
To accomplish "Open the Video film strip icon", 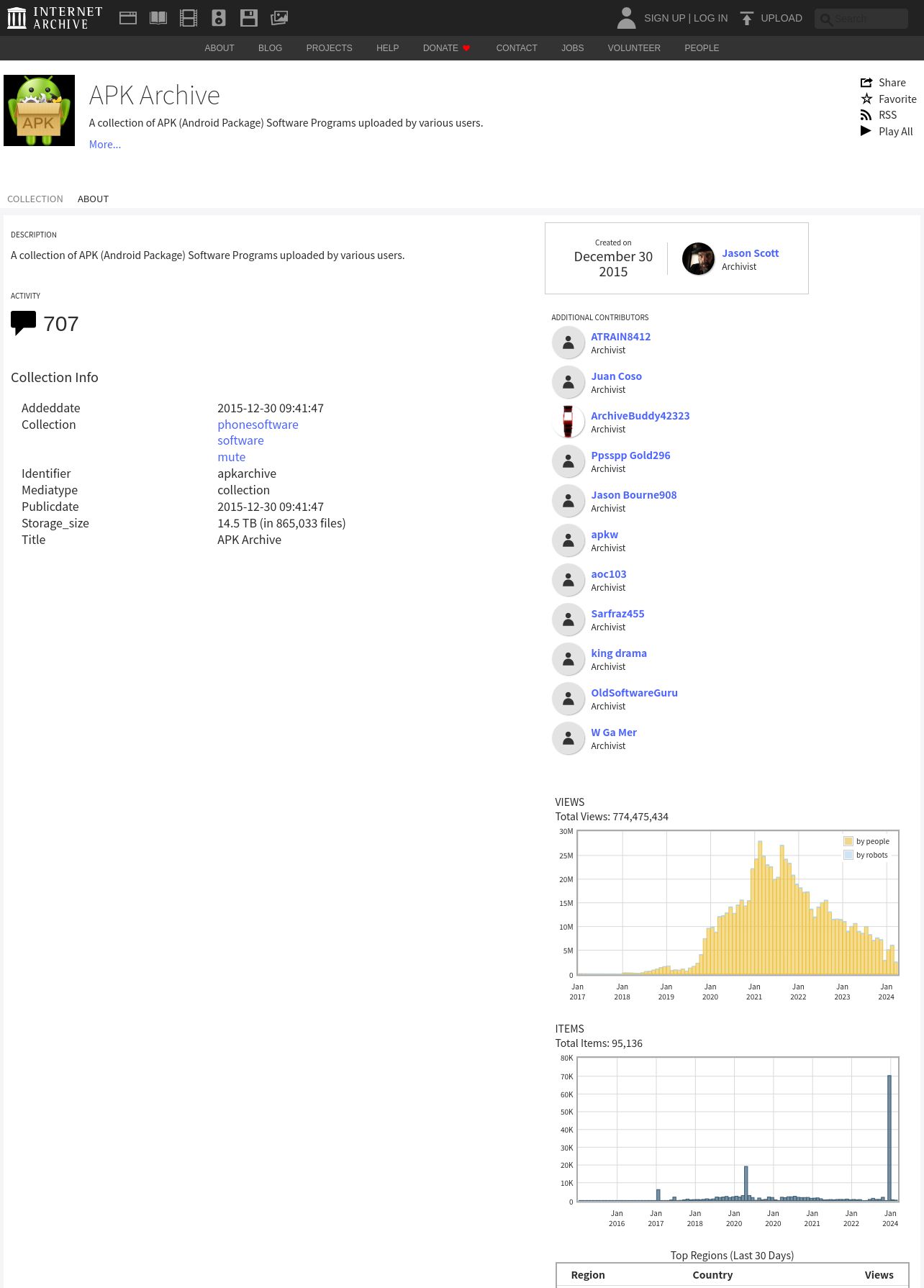I will [189, 18].
